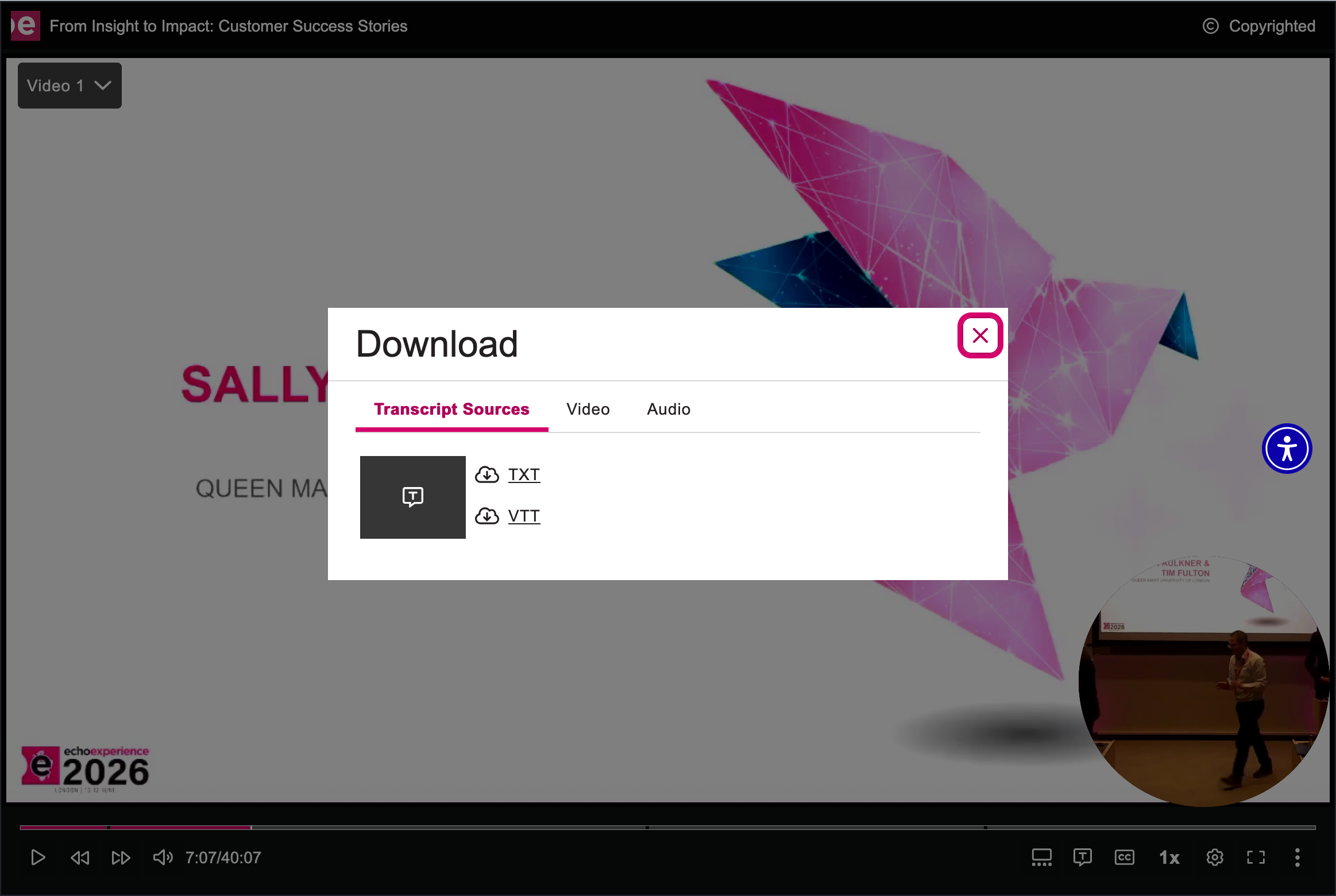Click the cloud download icon beside VTT
1336x896 pixels.
tap(487, 516)
